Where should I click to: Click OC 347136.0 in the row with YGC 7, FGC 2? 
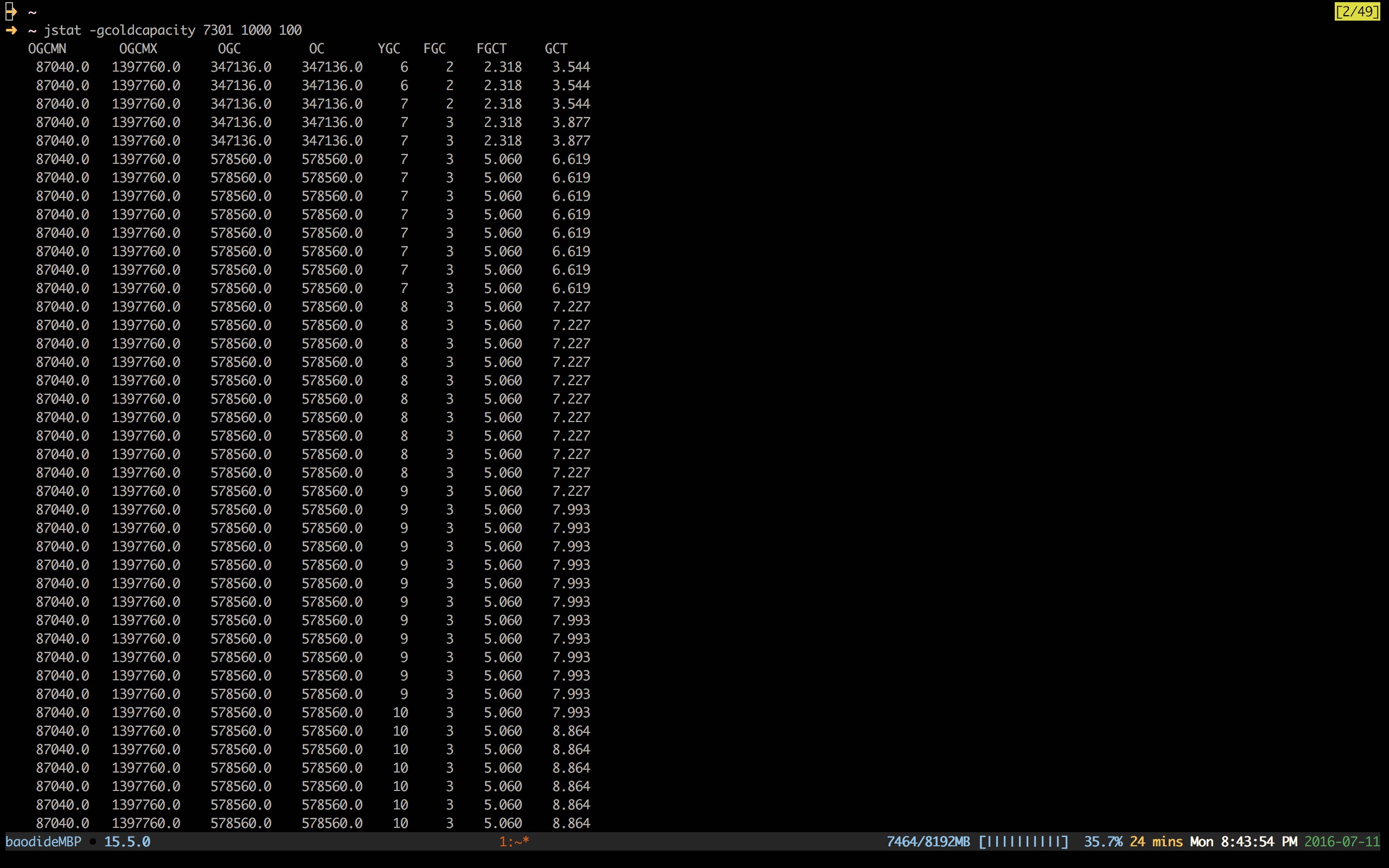[x=332, y=104]
